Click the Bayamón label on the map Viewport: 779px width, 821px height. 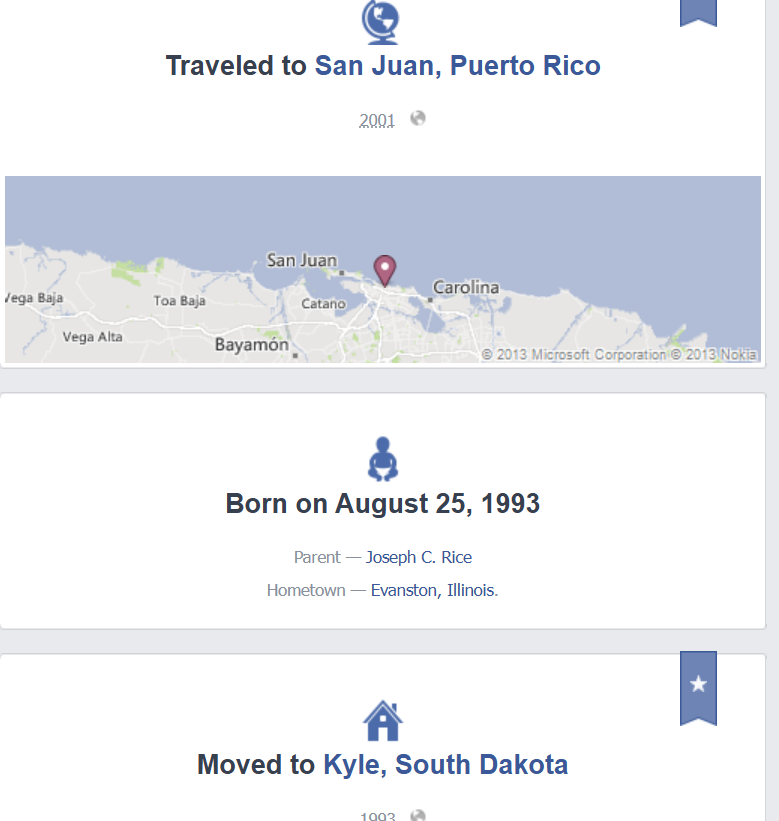pyautogui.click(x=252, y=345)
